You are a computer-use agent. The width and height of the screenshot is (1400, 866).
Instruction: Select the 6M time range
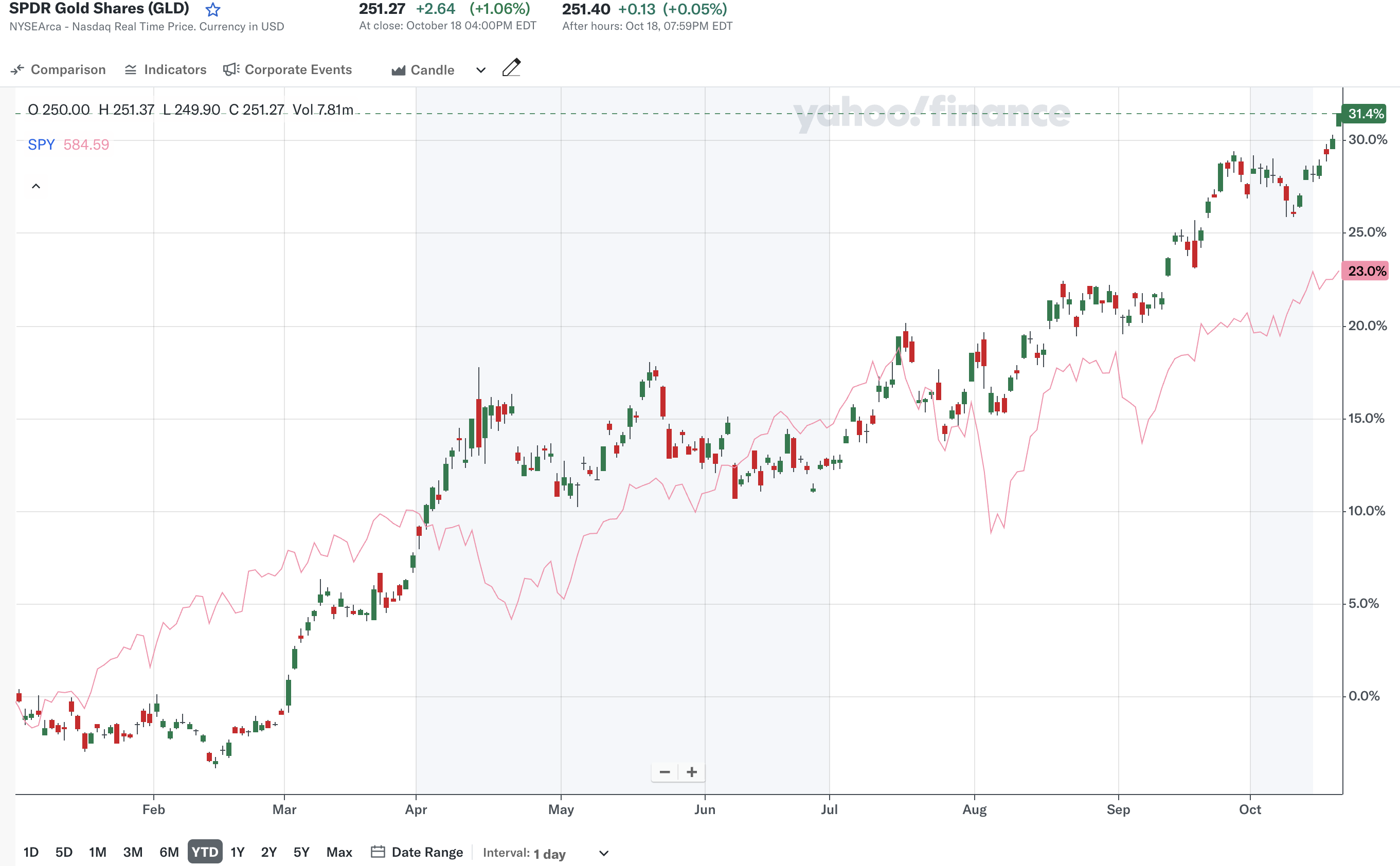click(x=169, y=852)
